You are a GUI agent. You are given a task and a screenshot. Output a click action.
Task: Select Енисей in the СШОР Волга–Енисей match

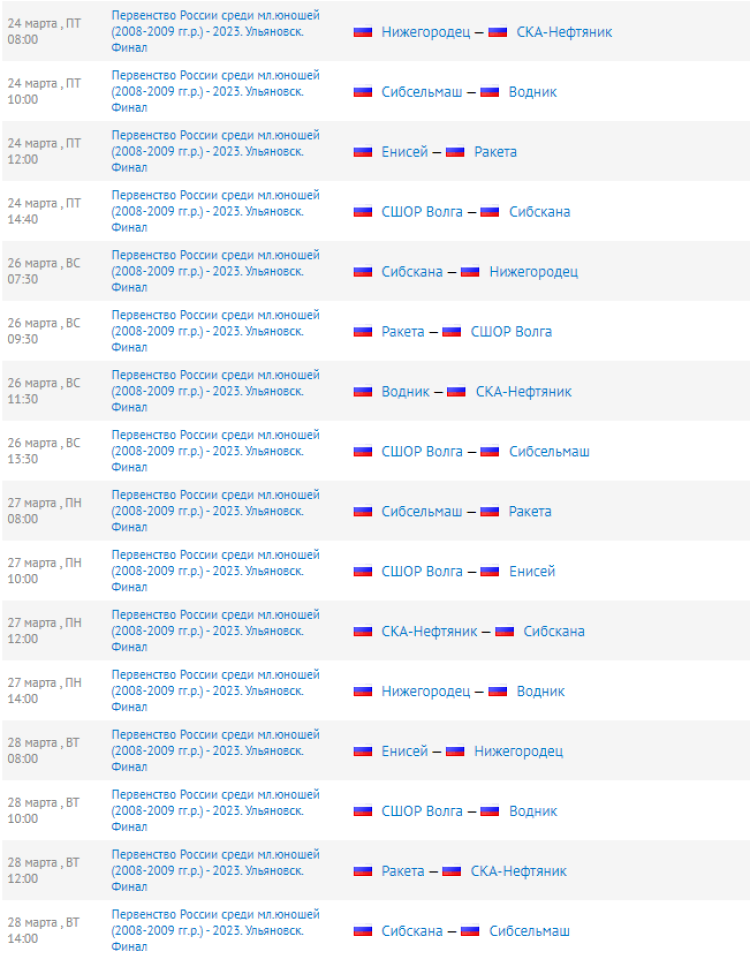[532, 572]
